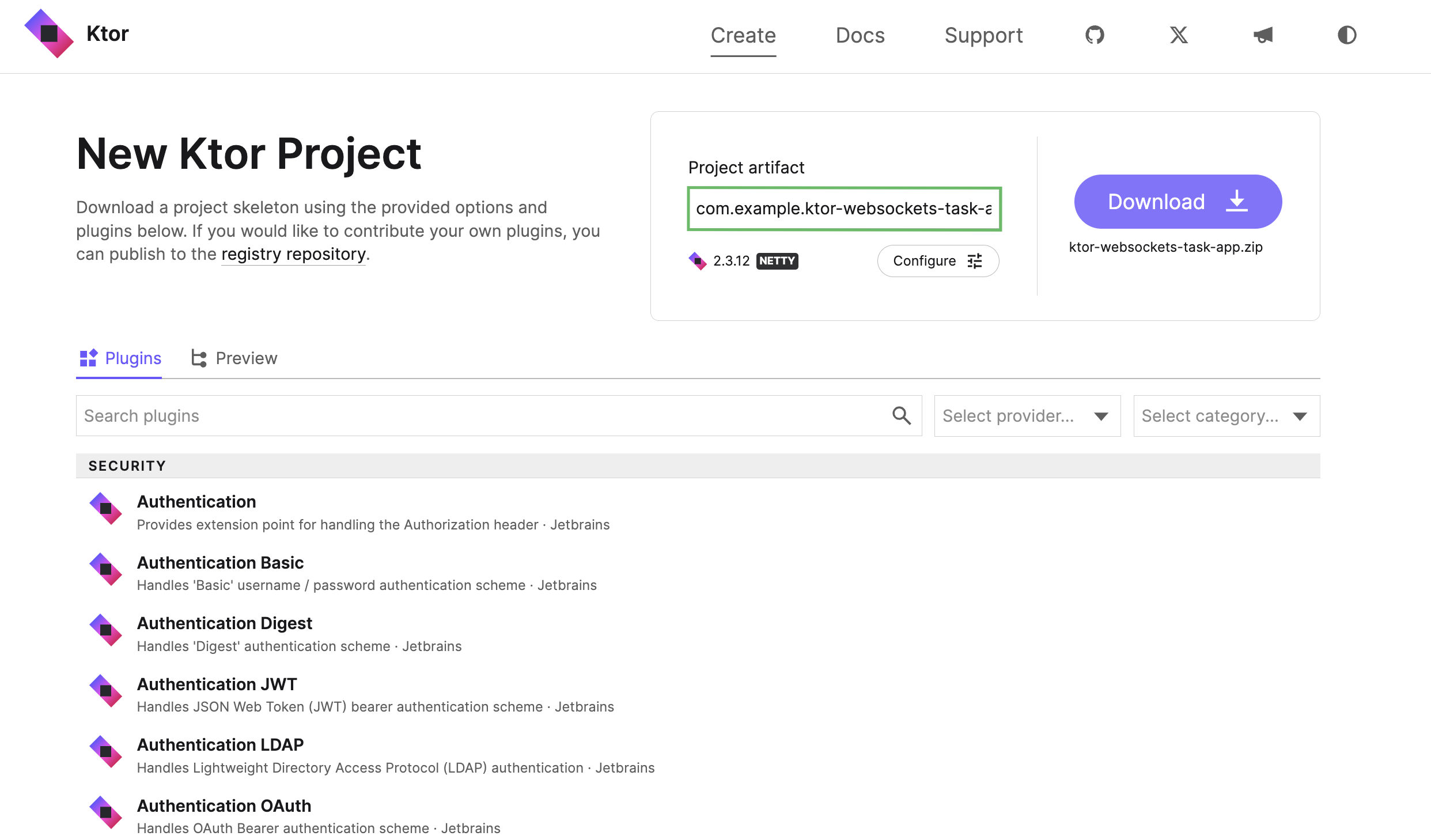The image size is (1431, 840).
Task: Click the Ktor logo in header
Action: (49, 33)
